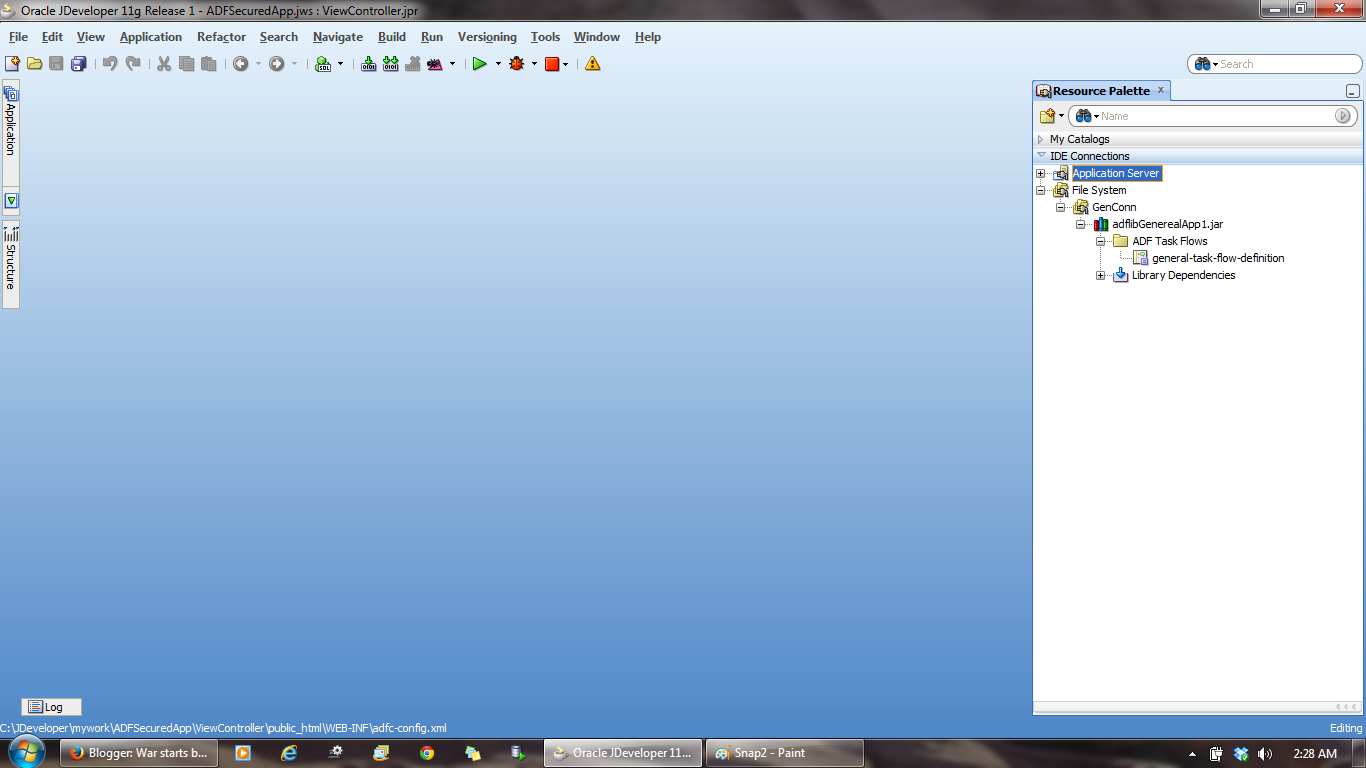This screenshot has width=1366, height=768.
Task: Select the Application Server tree item
Action: 1116,174
